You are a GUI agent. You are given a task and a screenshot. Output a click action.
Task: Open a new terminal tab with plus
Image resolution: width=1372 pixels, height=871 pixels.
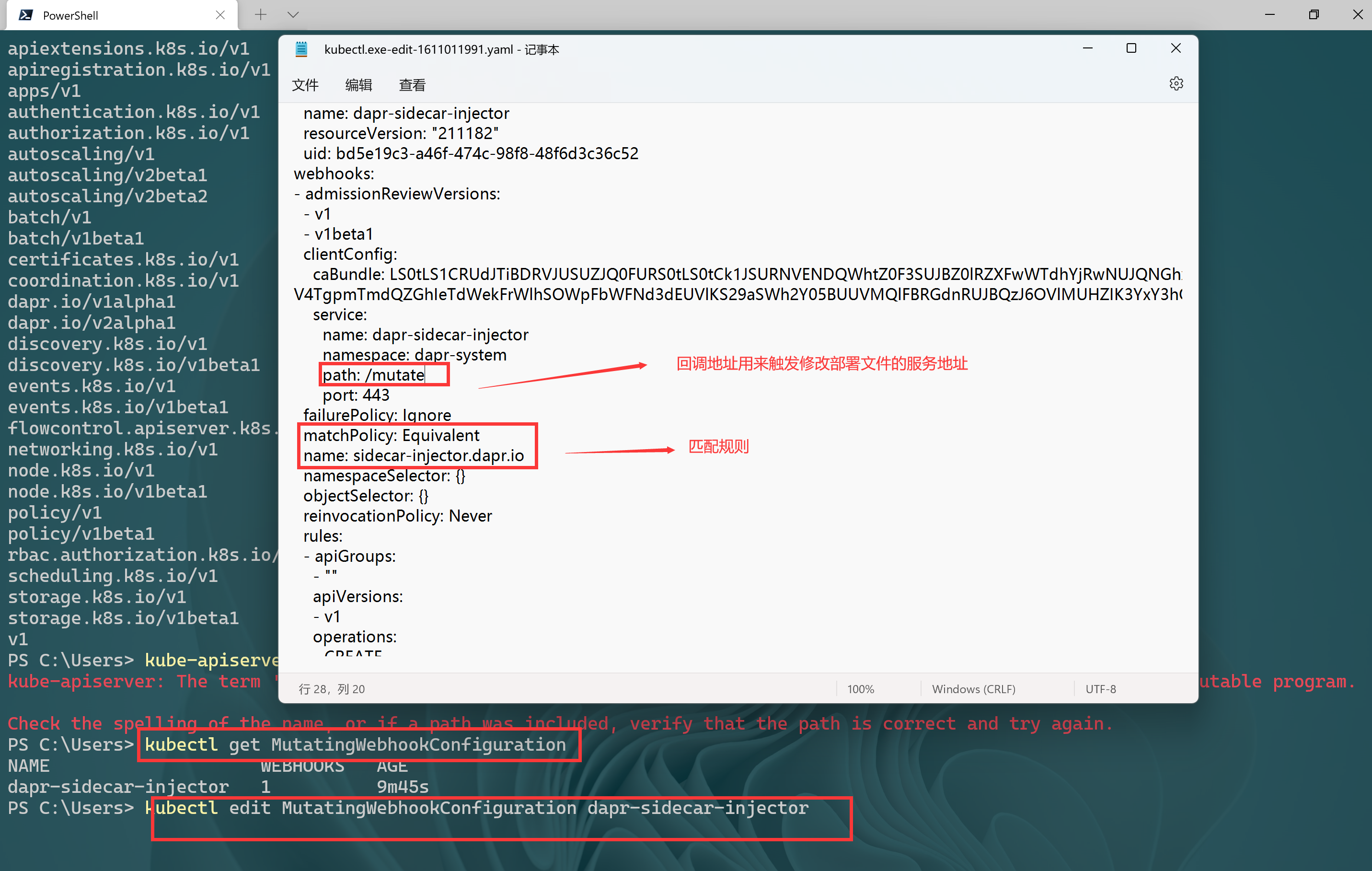[260, 15]
